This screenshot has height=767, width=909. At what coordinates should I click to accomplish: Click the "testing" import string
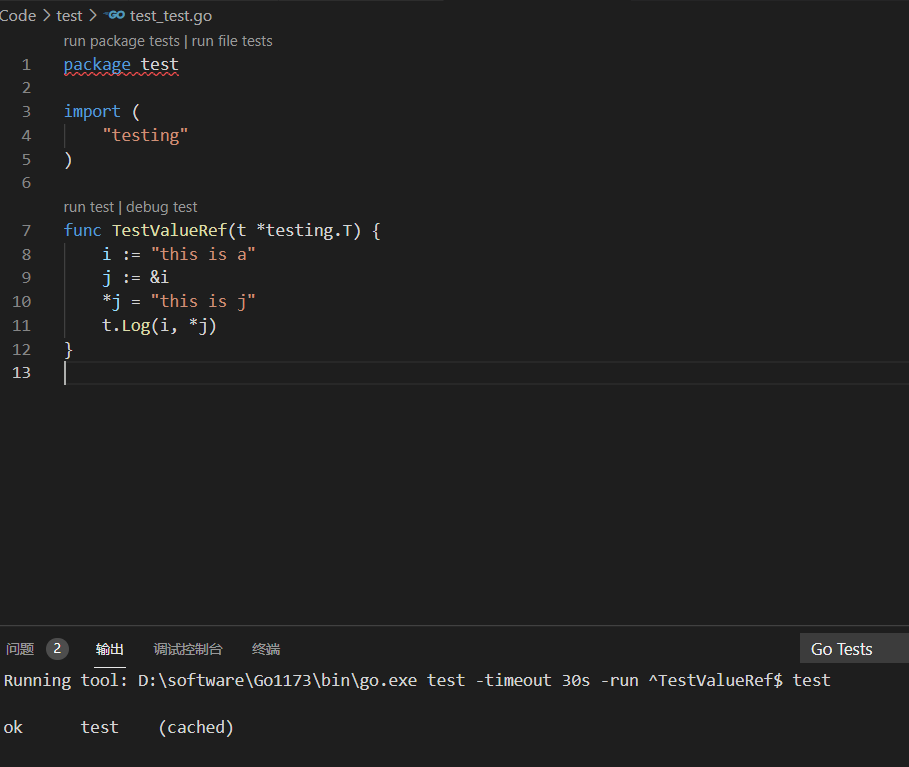pos(145,135)
